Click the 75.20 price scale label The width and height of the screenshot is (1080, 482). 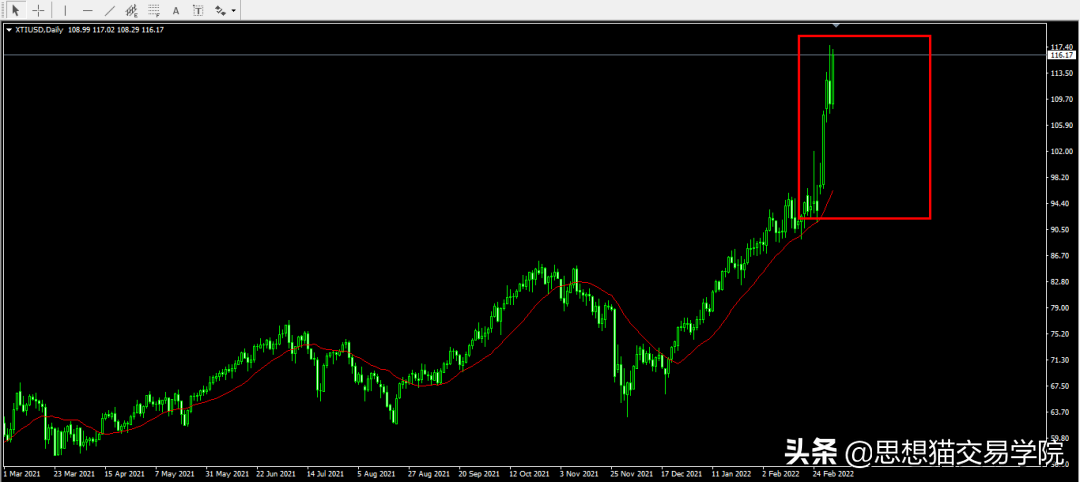pos(1060,334)
